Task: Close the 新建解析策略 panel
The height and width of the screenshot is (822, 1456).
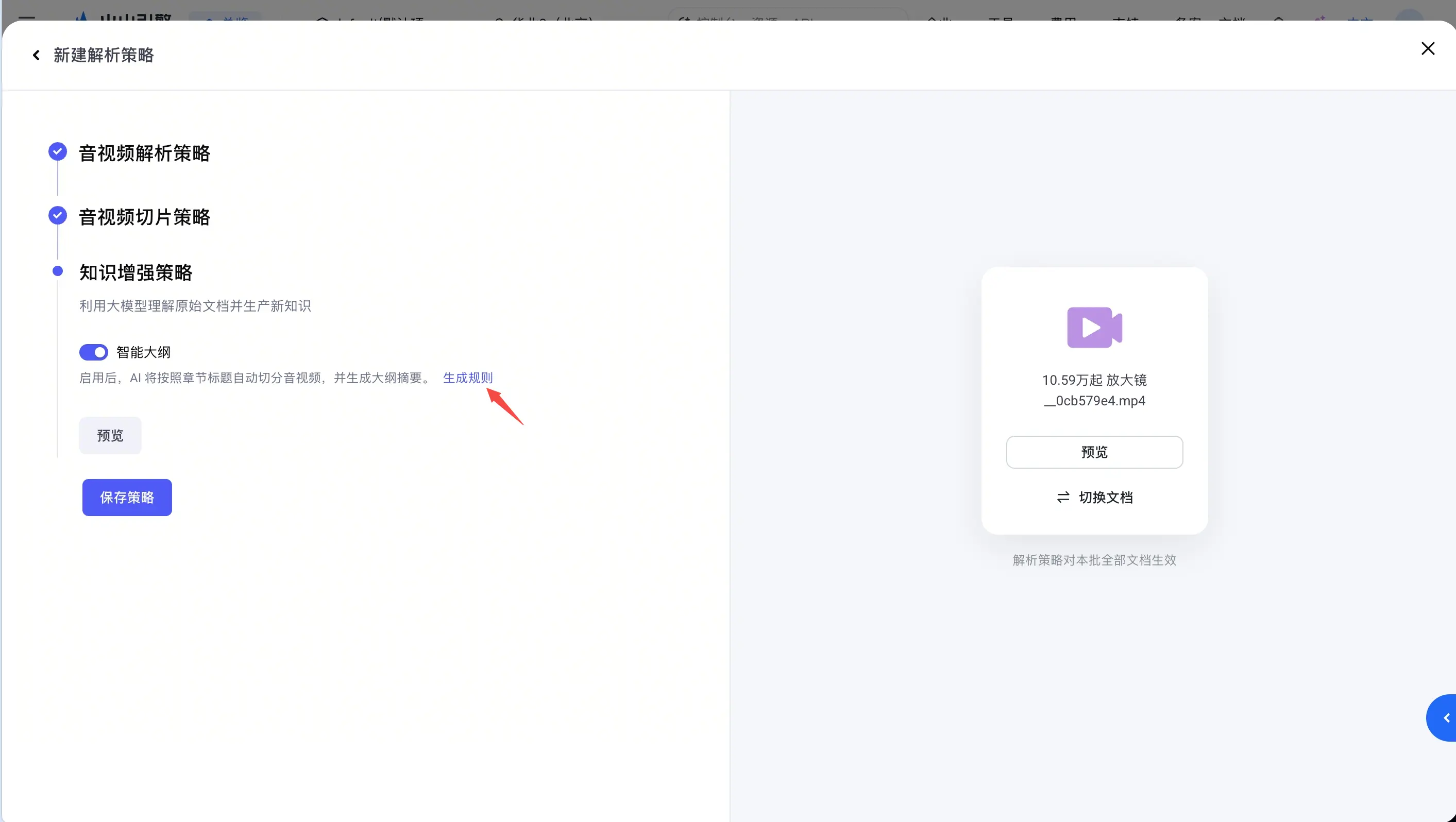Action: point(1428,48)
